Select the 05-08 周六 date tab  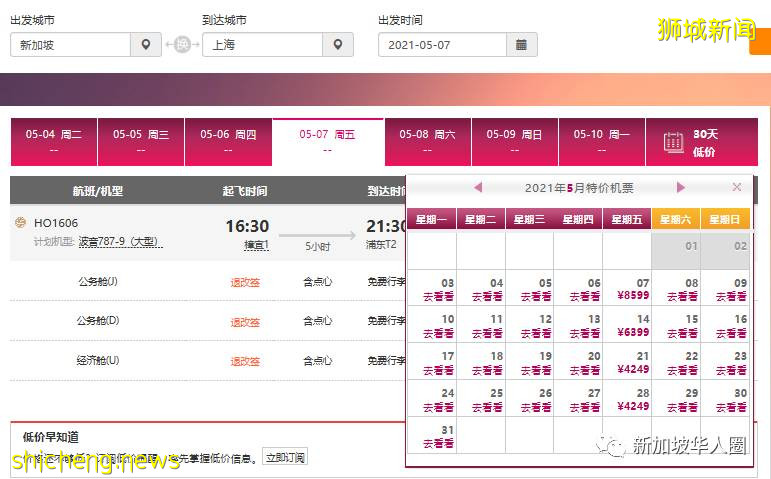coord(427,141)
